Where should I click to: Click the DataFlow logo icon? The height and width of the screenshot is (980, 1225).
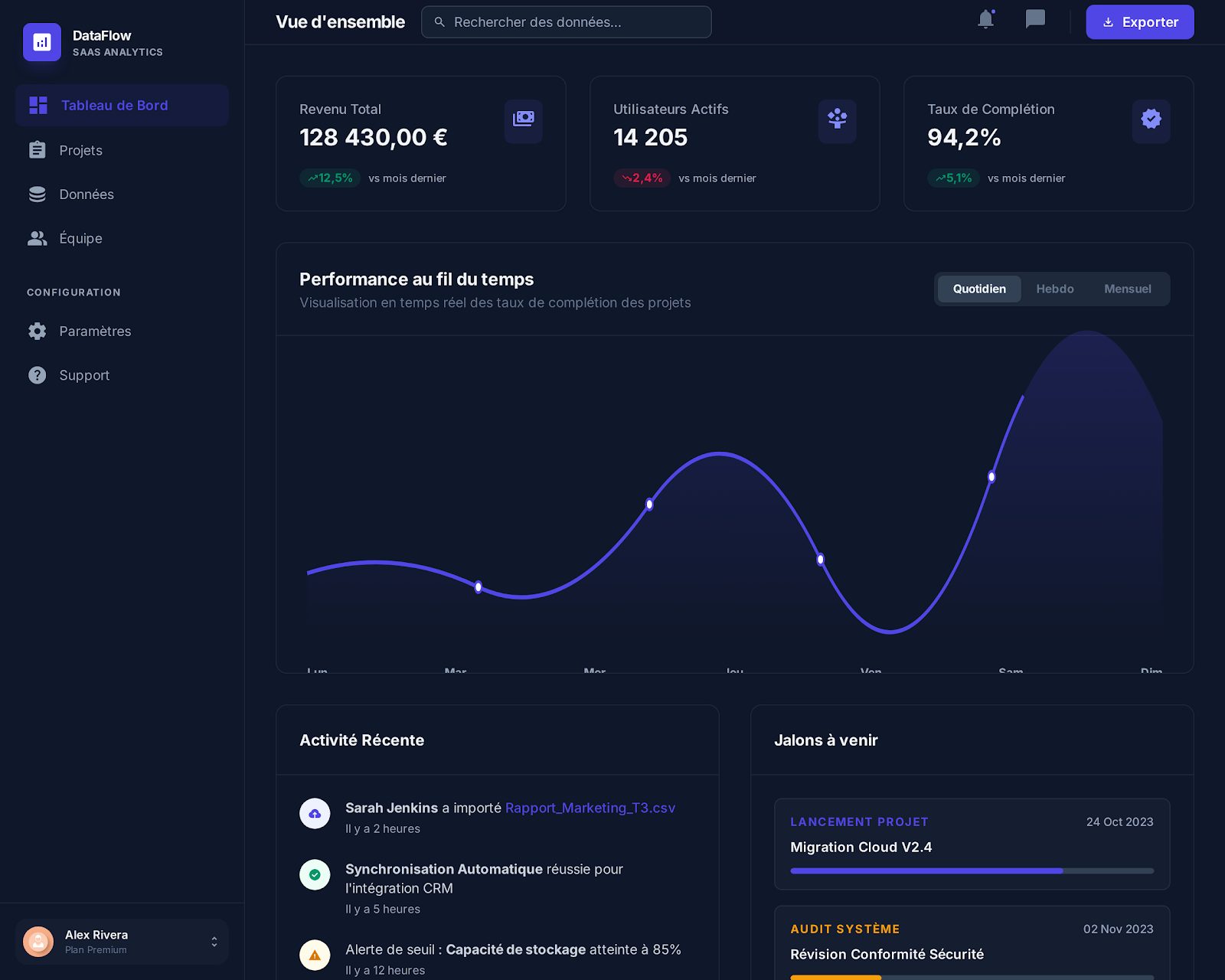click(x=42, y=42)
